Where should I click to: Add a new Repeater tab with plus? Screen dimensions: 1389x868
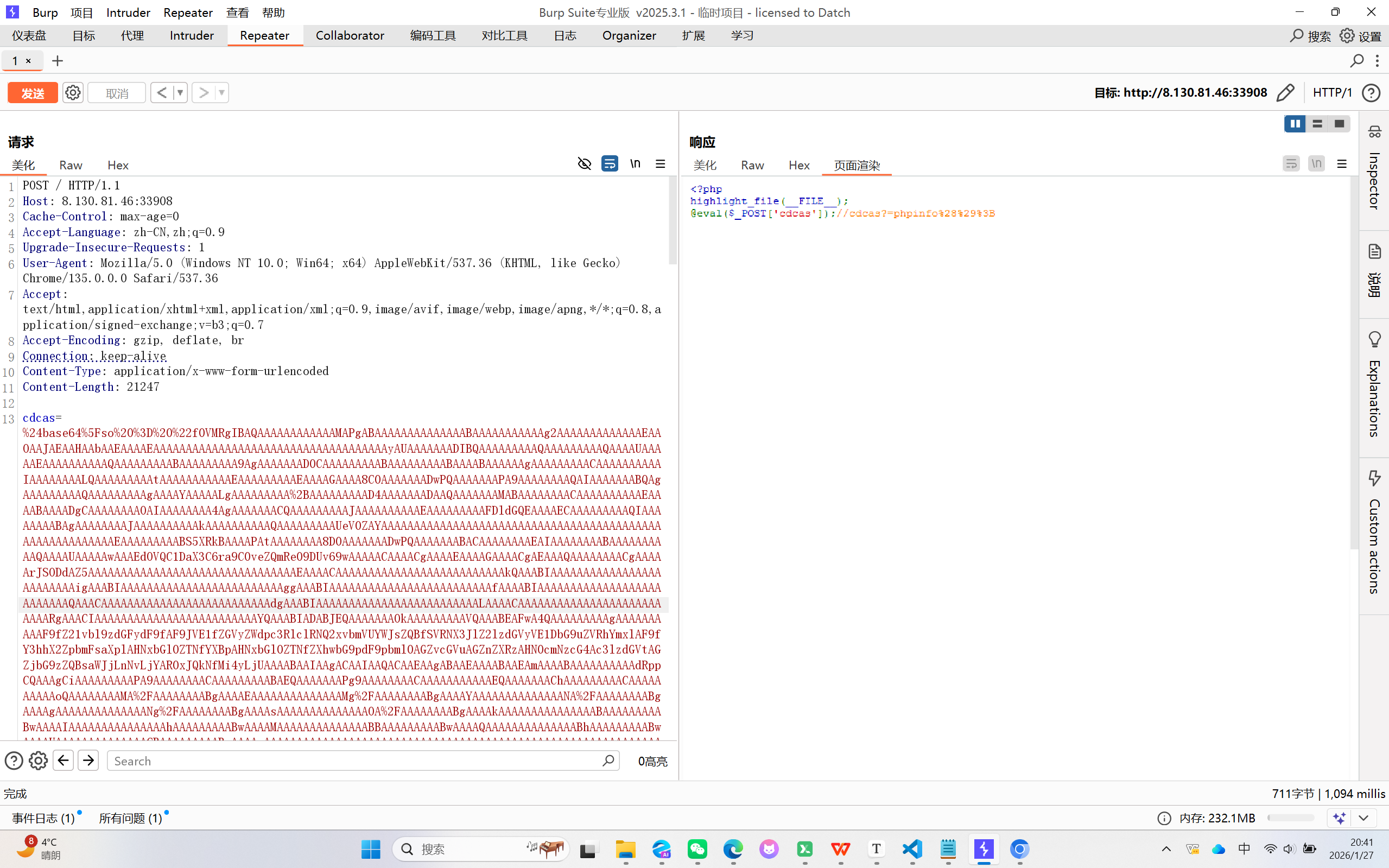pos(58,61)
